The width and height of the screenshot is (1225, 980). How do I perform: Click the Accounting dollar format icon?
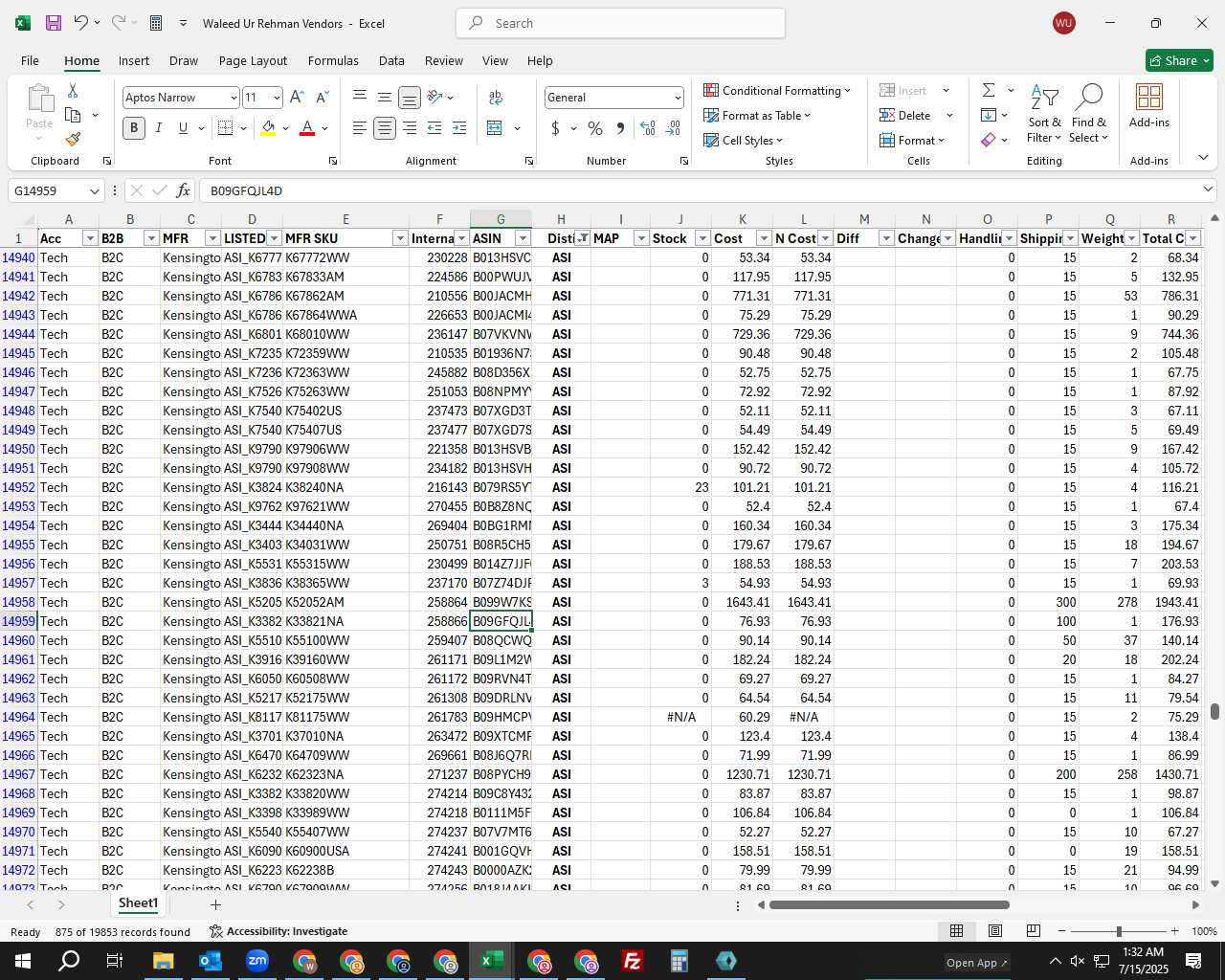click(555, 128)
